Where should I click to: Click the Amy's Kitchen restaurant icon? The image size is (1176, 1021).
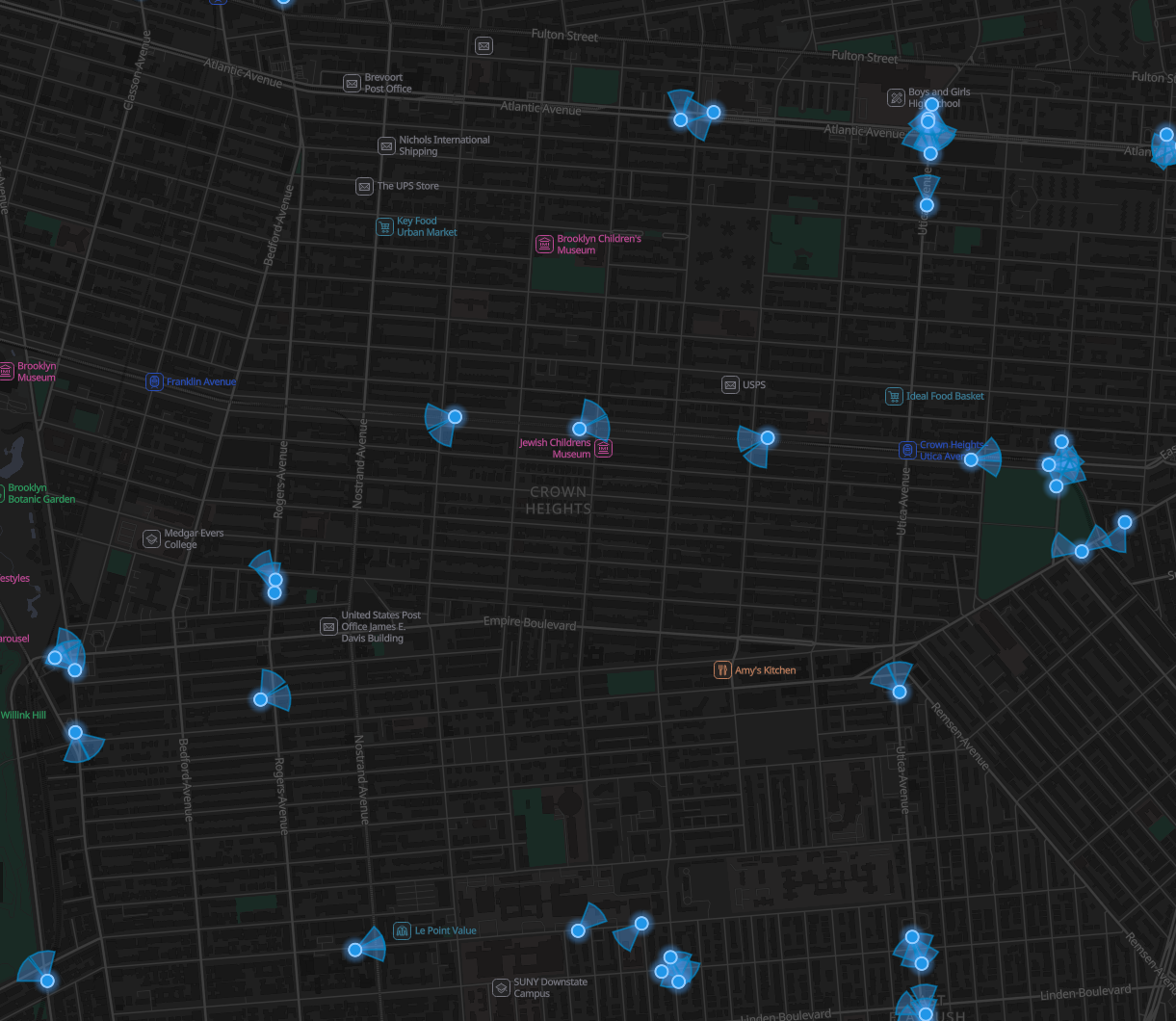[721, 669]
